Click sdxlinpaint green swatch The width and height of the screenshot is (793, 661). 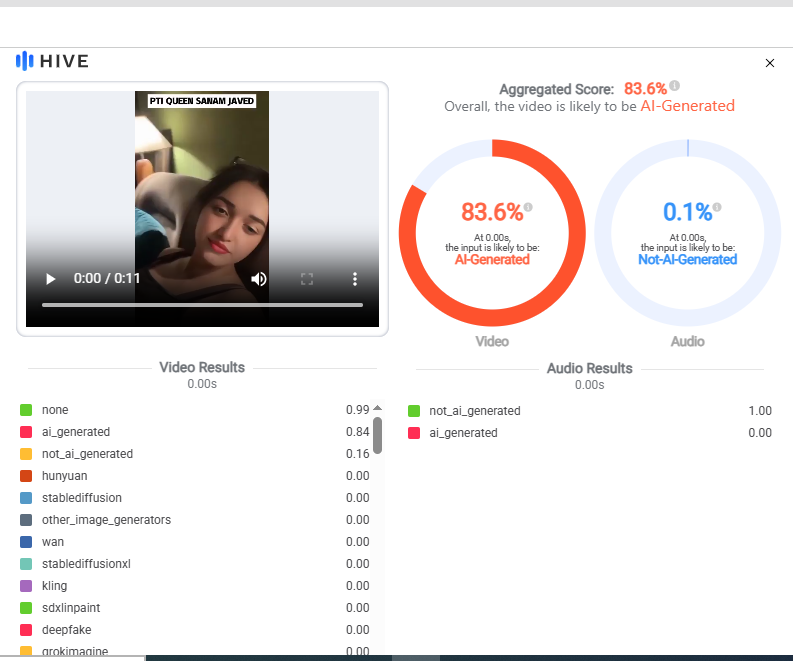(x=26, y=608)
